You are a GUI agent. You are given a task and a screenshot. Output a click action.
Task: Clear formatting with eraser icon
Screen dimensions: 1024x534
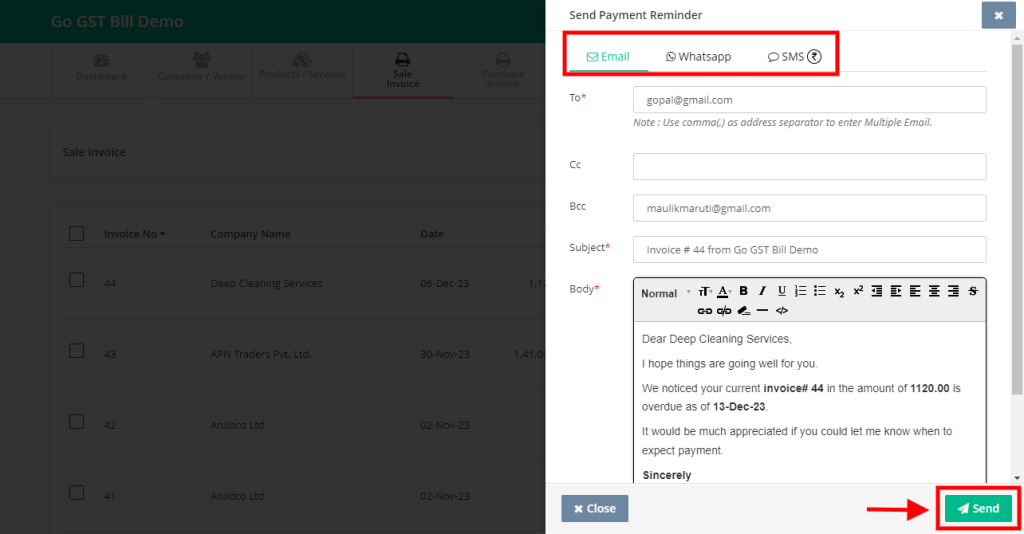[743, 311]
